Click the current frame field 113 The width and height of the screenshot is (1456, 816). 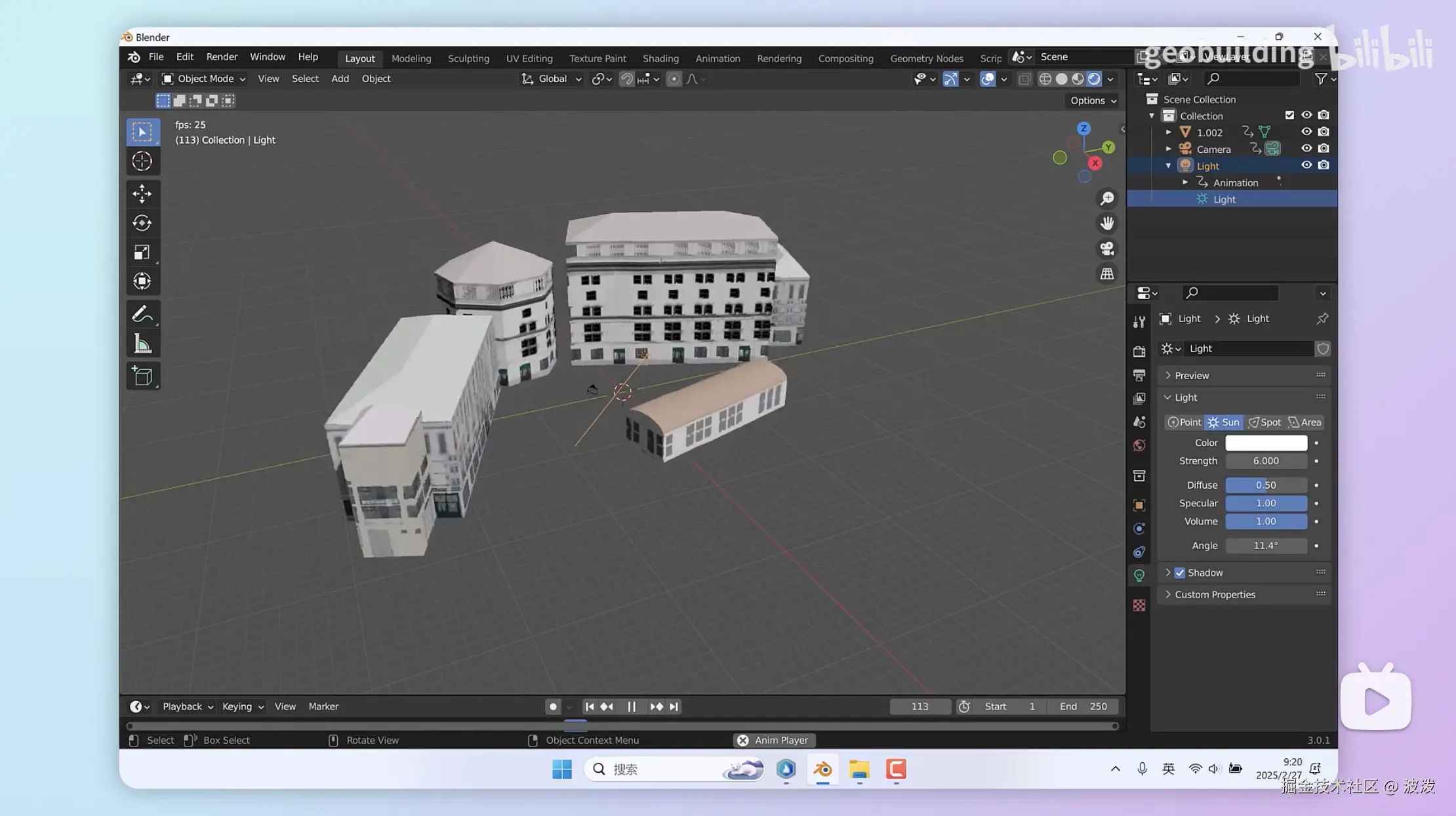(x=920, y=706)
